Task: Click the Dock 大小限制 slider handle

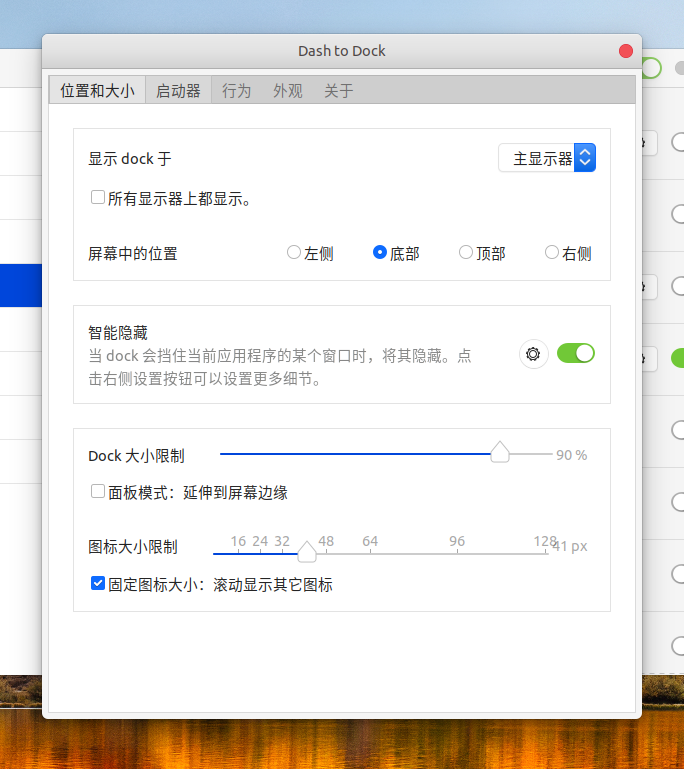Action: (500, 452)
